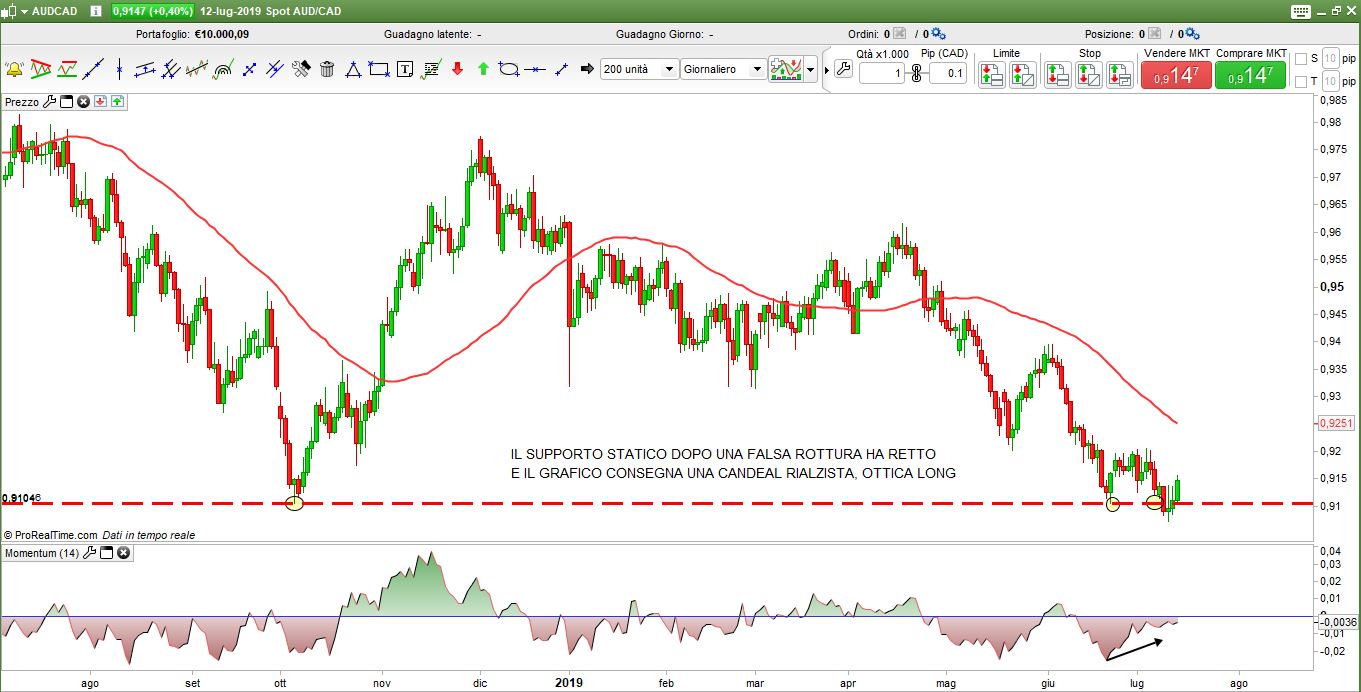Viewport: 1361px width, 692px height.
Task: Maximize the Momentum indicator panel
Action: [x=107, y=552]
